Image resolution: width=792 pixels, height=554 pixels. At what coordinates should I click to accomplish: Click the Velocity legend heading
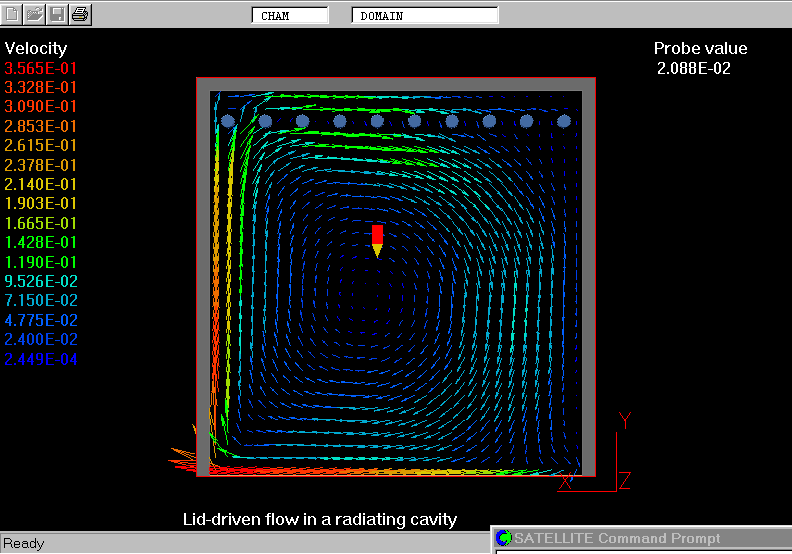36,48
